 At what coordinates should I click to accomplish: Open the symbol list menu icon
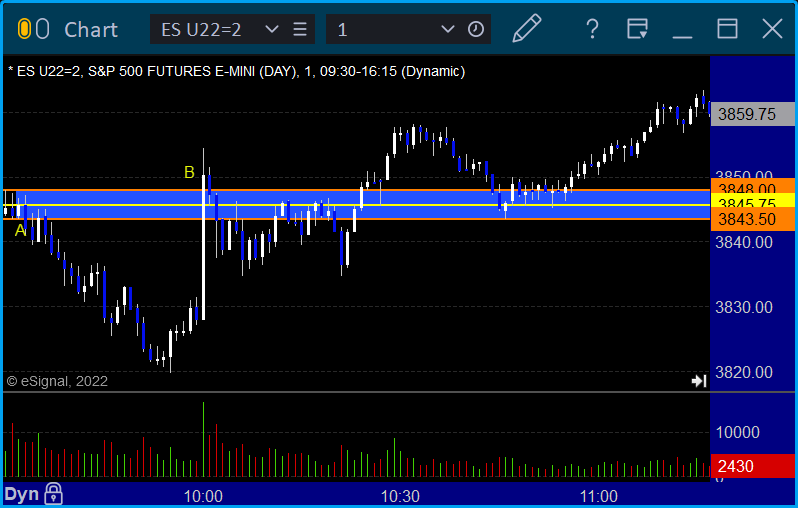pyautogui.click(x=300, y=29)
